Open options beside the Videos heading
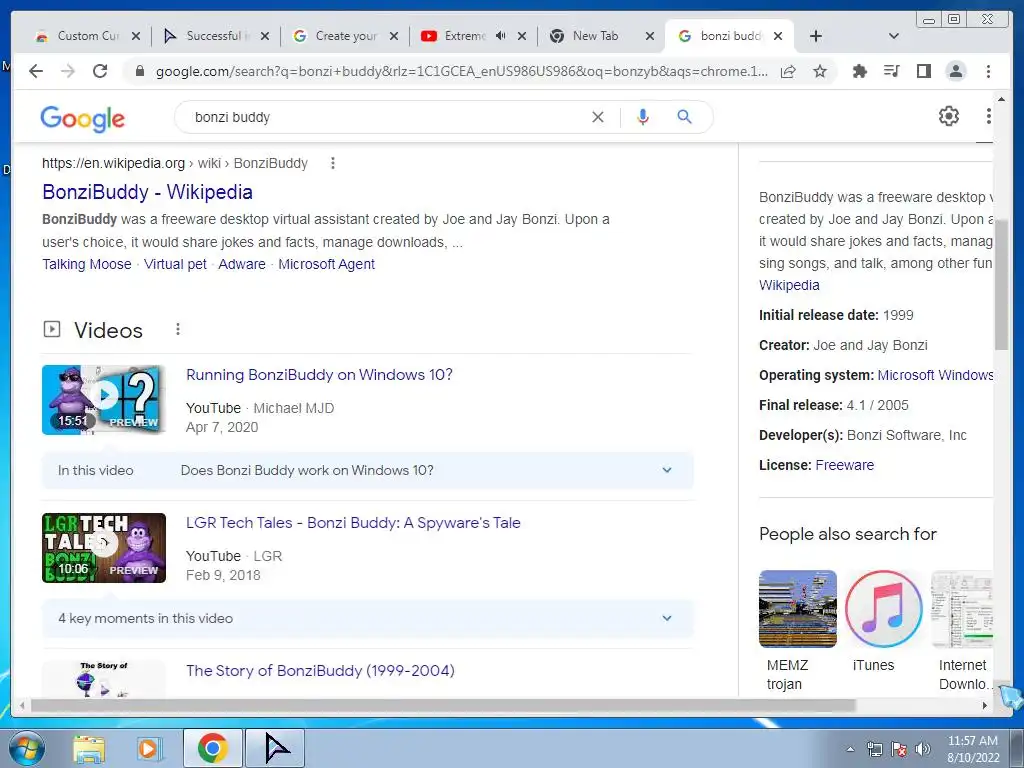The width and height of the screenshot is (1024, 768). pos(178,330)
